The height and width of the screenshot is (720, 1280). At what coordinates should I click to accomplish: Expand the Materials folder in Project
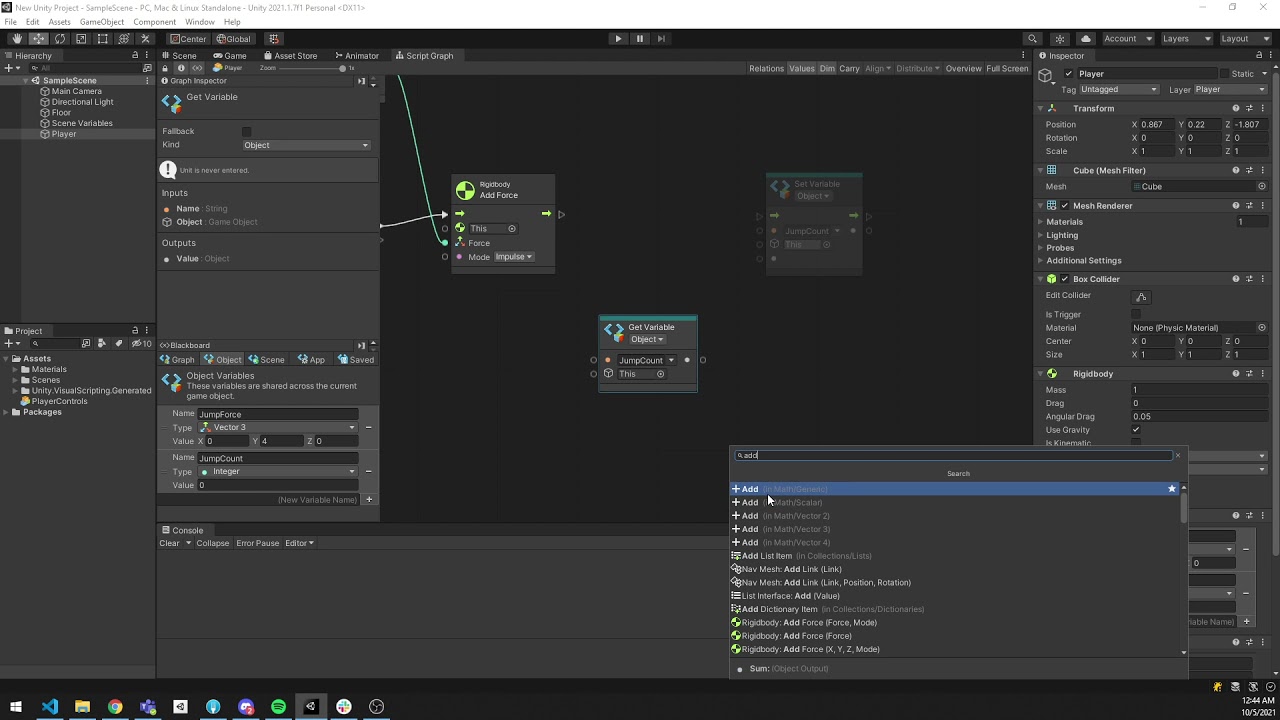click(x=17, y=369)
